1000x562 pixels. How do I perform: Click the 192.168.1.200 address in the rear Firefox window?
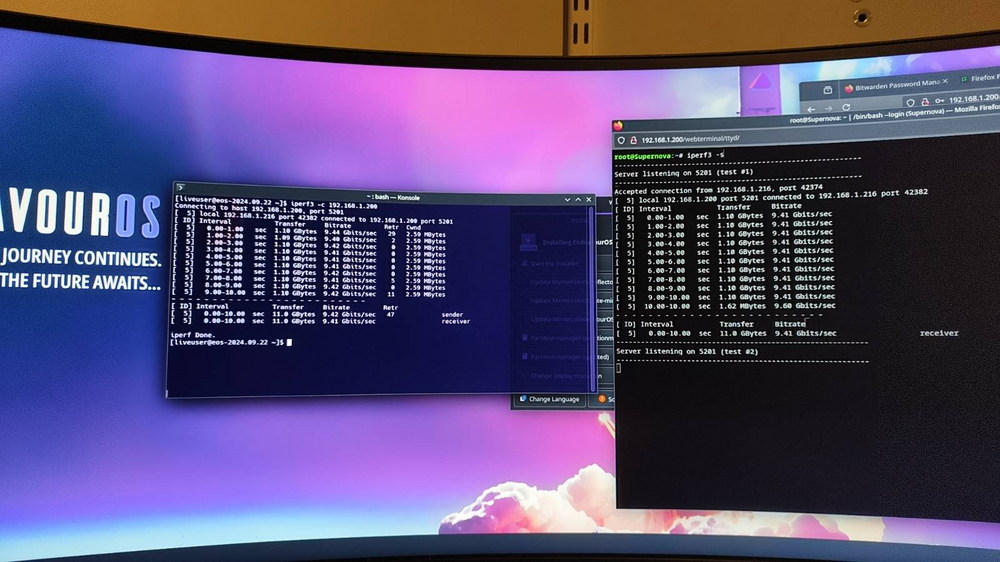974,98
